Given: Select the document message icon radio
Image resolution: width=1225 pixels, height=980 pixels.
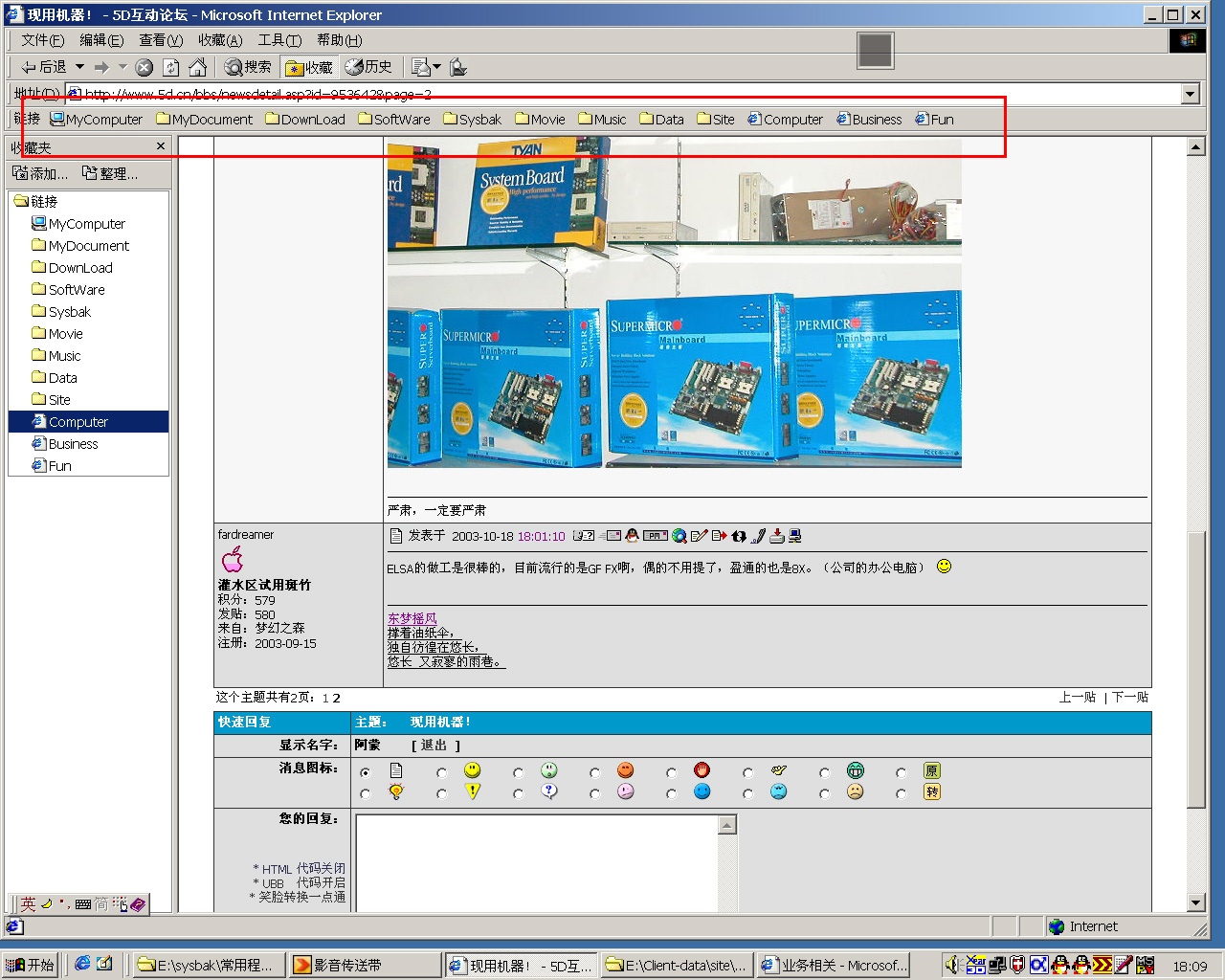Looking at the screenshot, I should point(365,772).
